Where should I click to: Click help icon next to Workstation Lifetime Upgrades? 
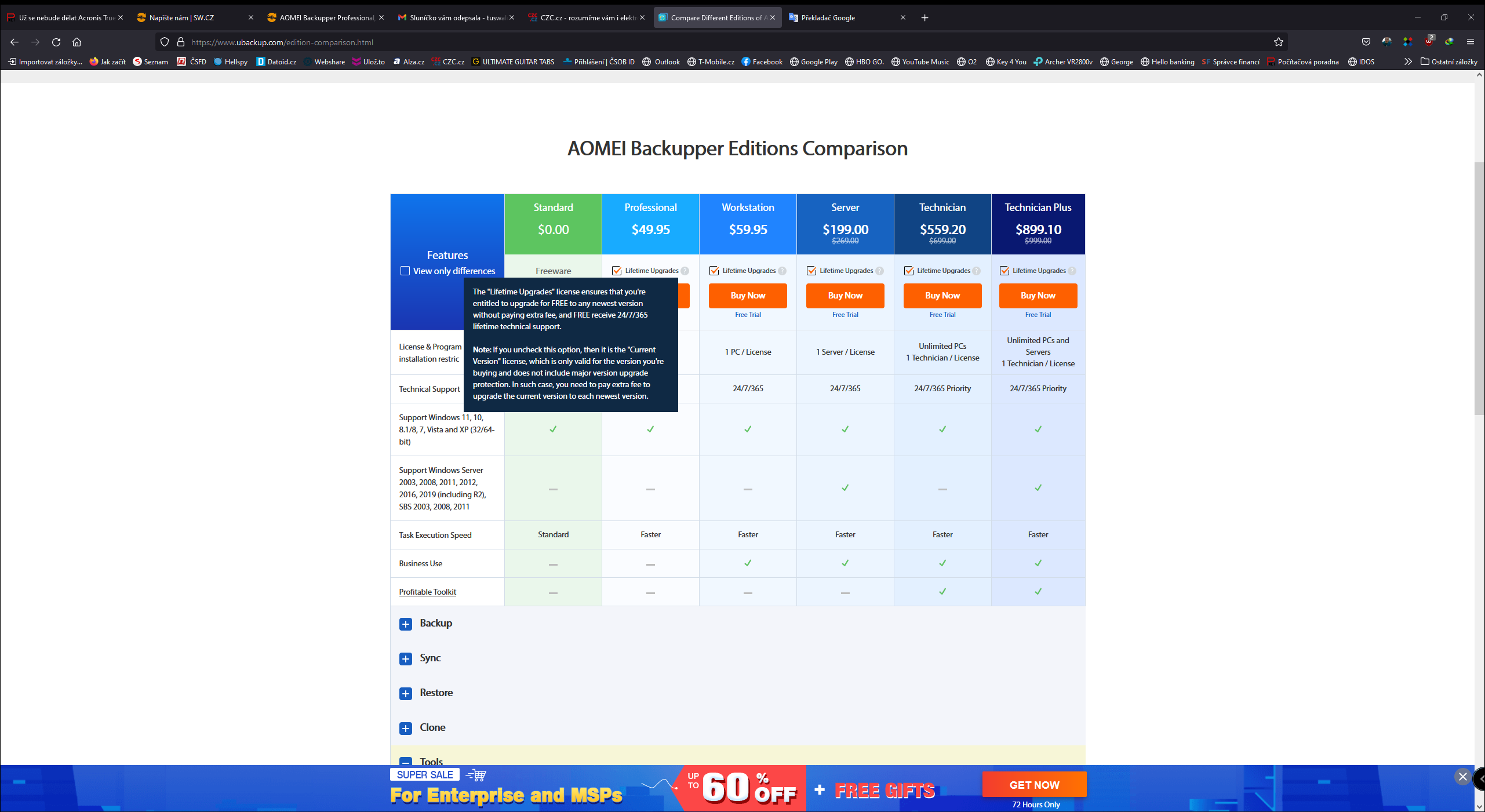pos(782,271)
